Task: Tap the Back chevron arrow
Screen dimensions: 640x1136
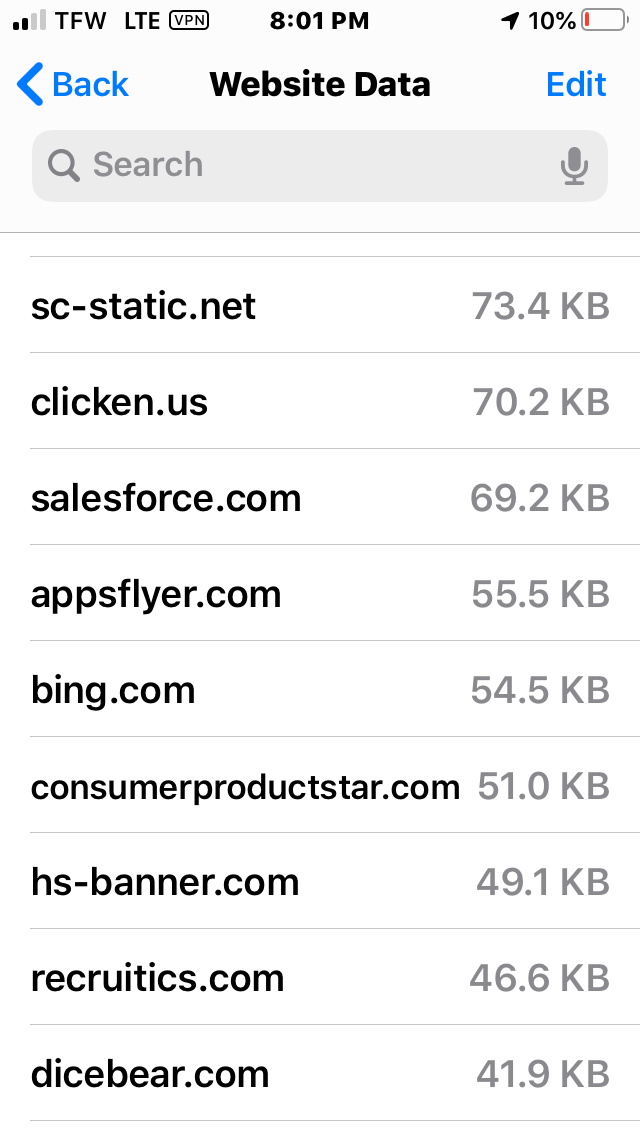Action: point(30,84)
